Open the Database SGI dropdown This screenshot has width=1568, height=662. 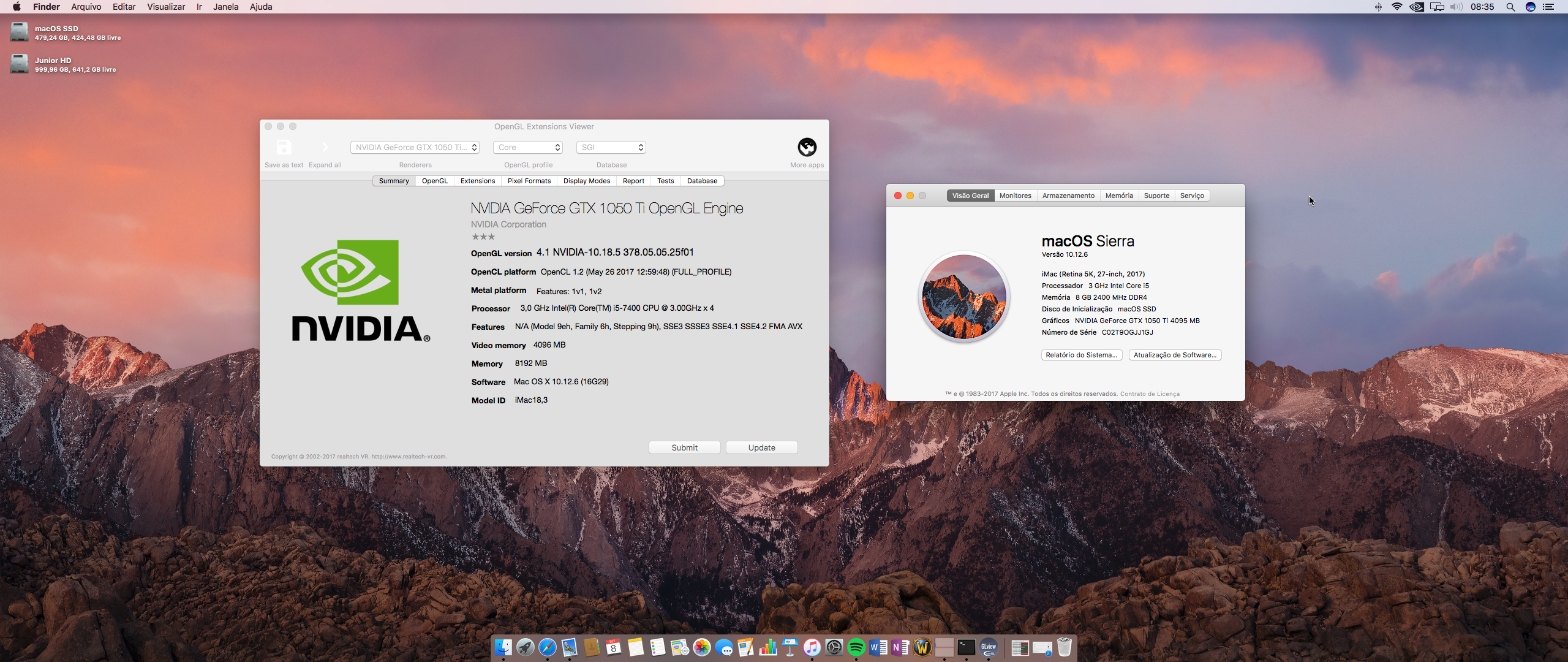611,147
